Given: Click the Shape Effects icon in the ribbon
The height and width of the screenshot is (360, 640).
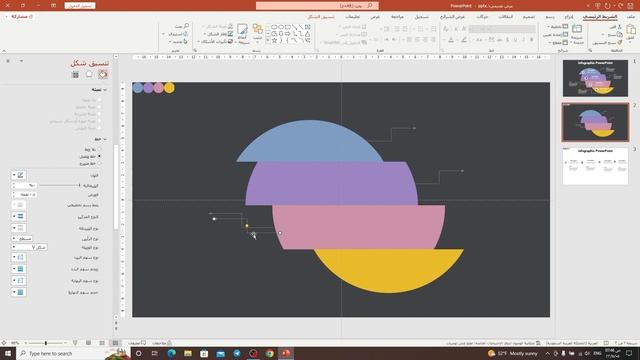Looking at the screenshot, I should 231,42.
